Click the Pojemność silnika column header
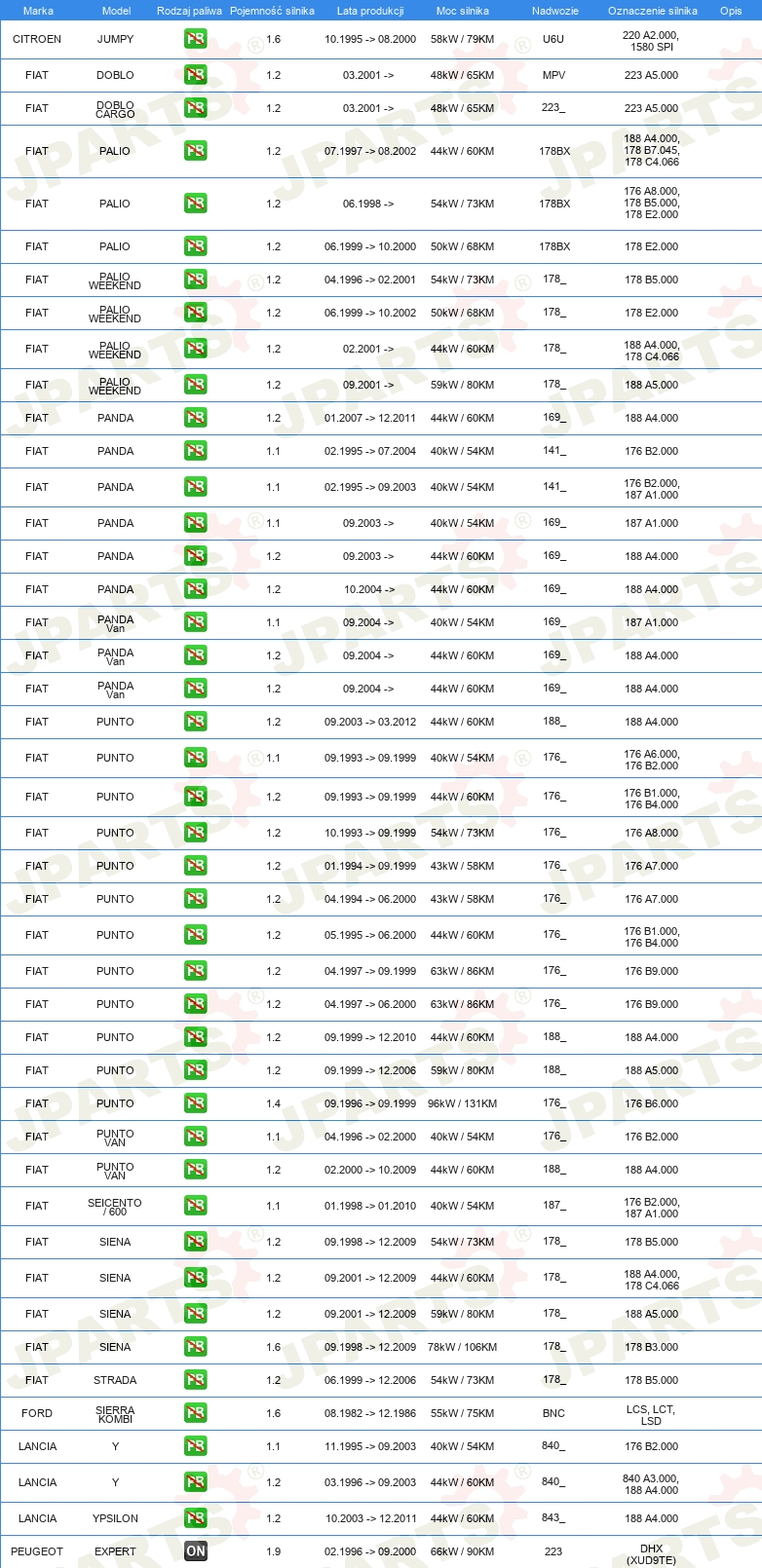 tap(272, 11)
